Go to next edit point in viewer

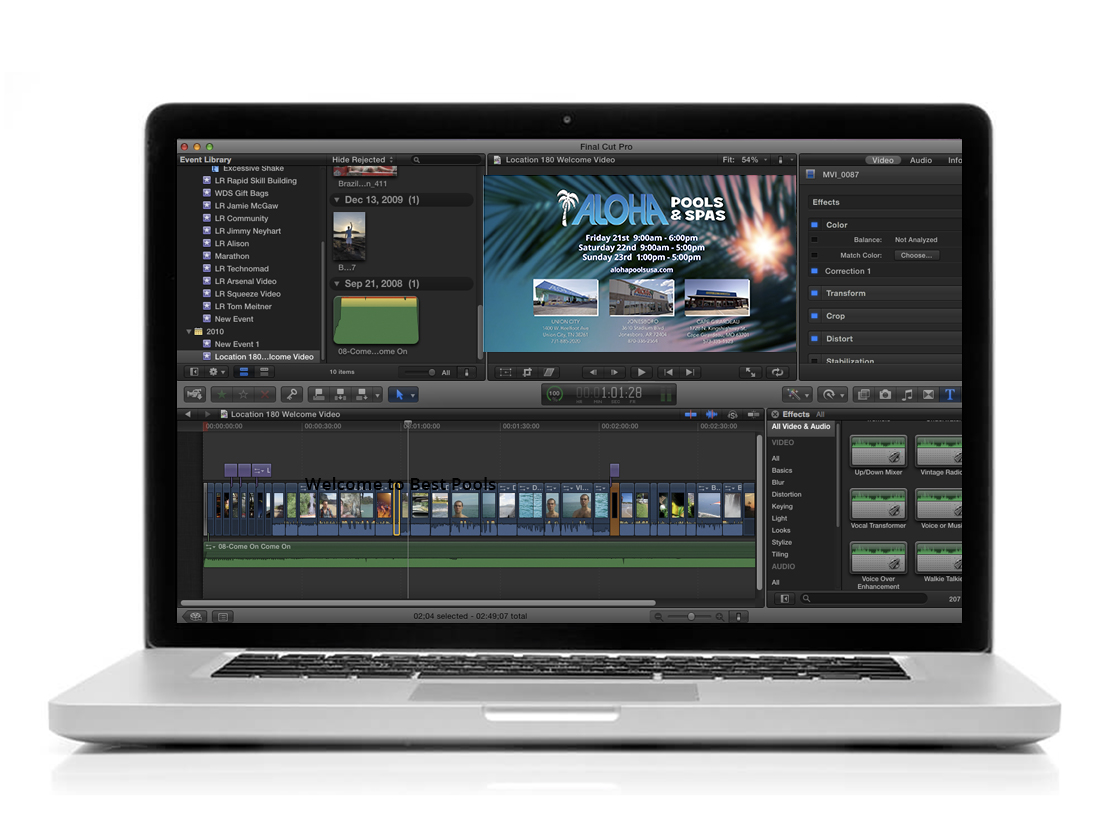coord(690,372)
